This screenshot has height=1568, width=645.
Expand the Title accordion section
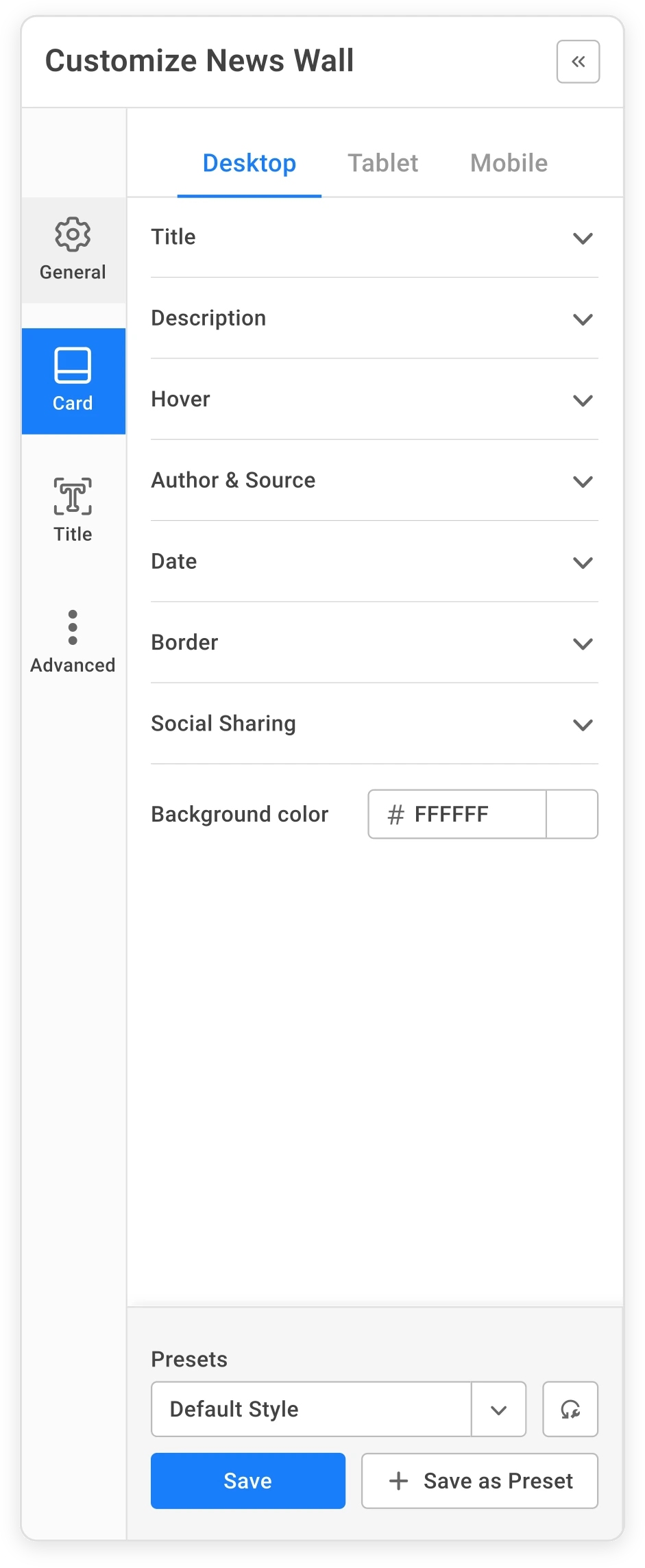[582, 238]
